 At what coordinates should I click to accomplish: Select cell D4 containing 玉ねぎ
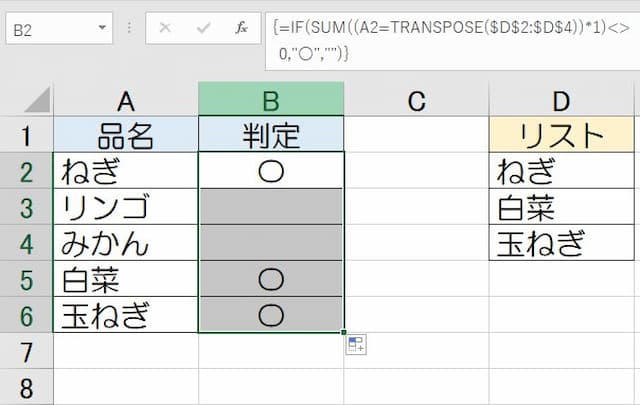(x=561, y=243)
